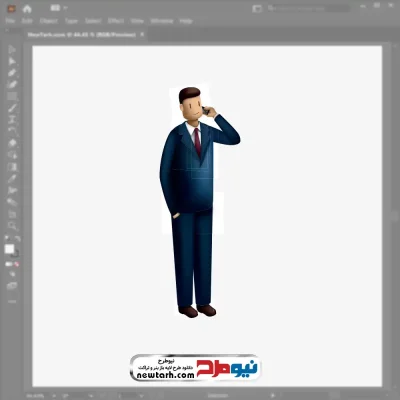Click the vertical scrollbar on the right edge
The height and width of the screenshot is (400, 400).
(x=394, y=216)
